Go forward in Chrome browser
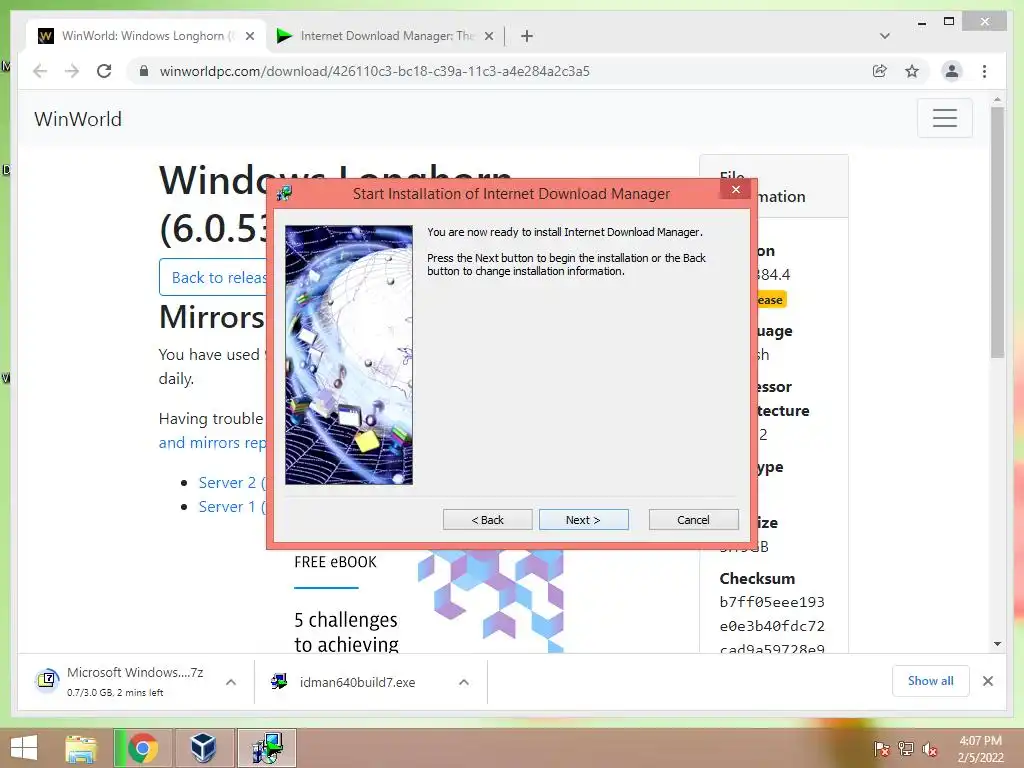This screenshot has width=1024, height=768. [x=72, y=71]
